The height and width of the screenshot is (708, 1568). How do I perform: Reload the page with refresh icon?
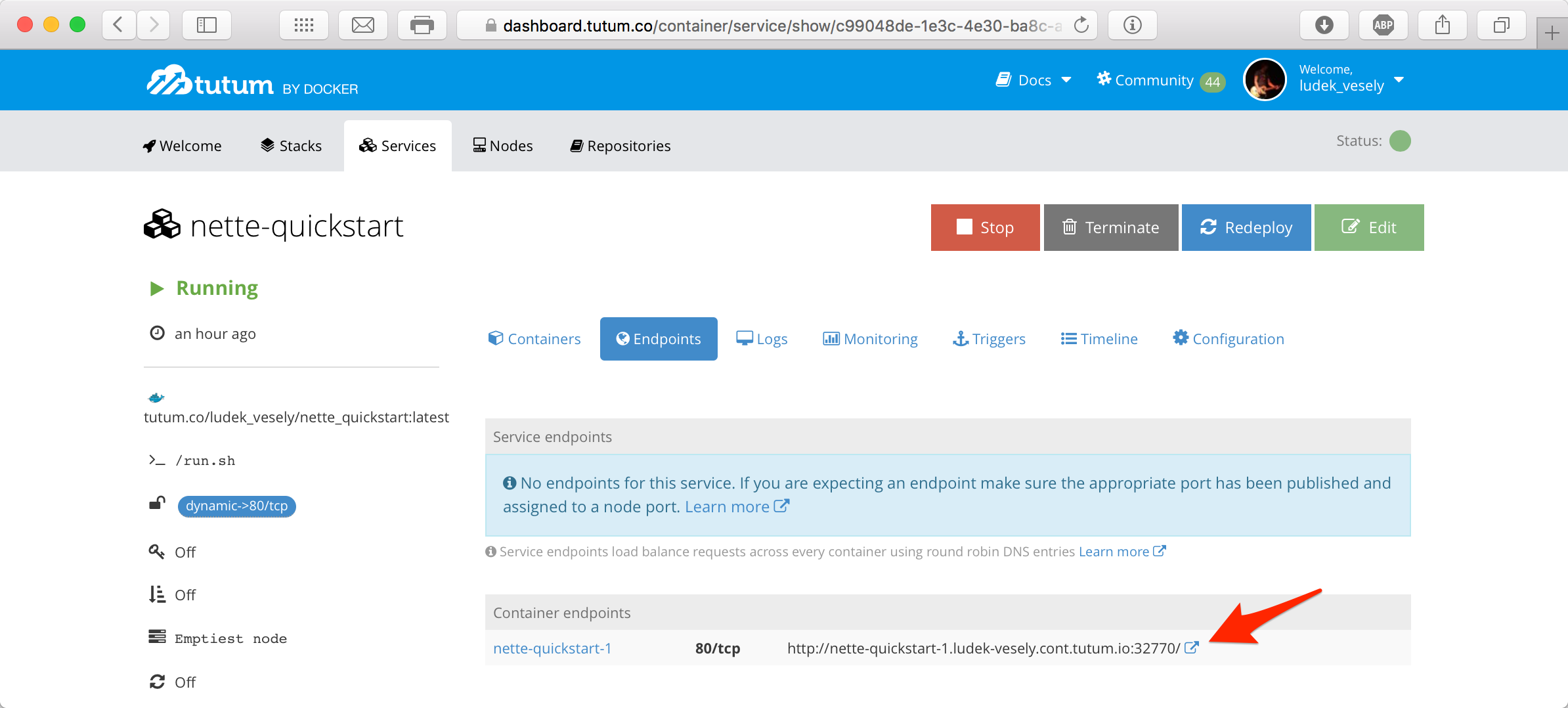(1081, 25)
